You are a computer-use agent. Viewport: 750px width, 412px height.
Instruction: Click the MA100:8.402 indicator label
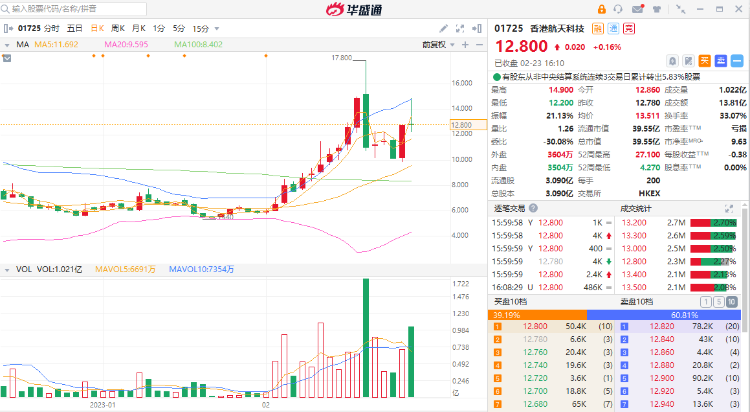click(199, 45)
